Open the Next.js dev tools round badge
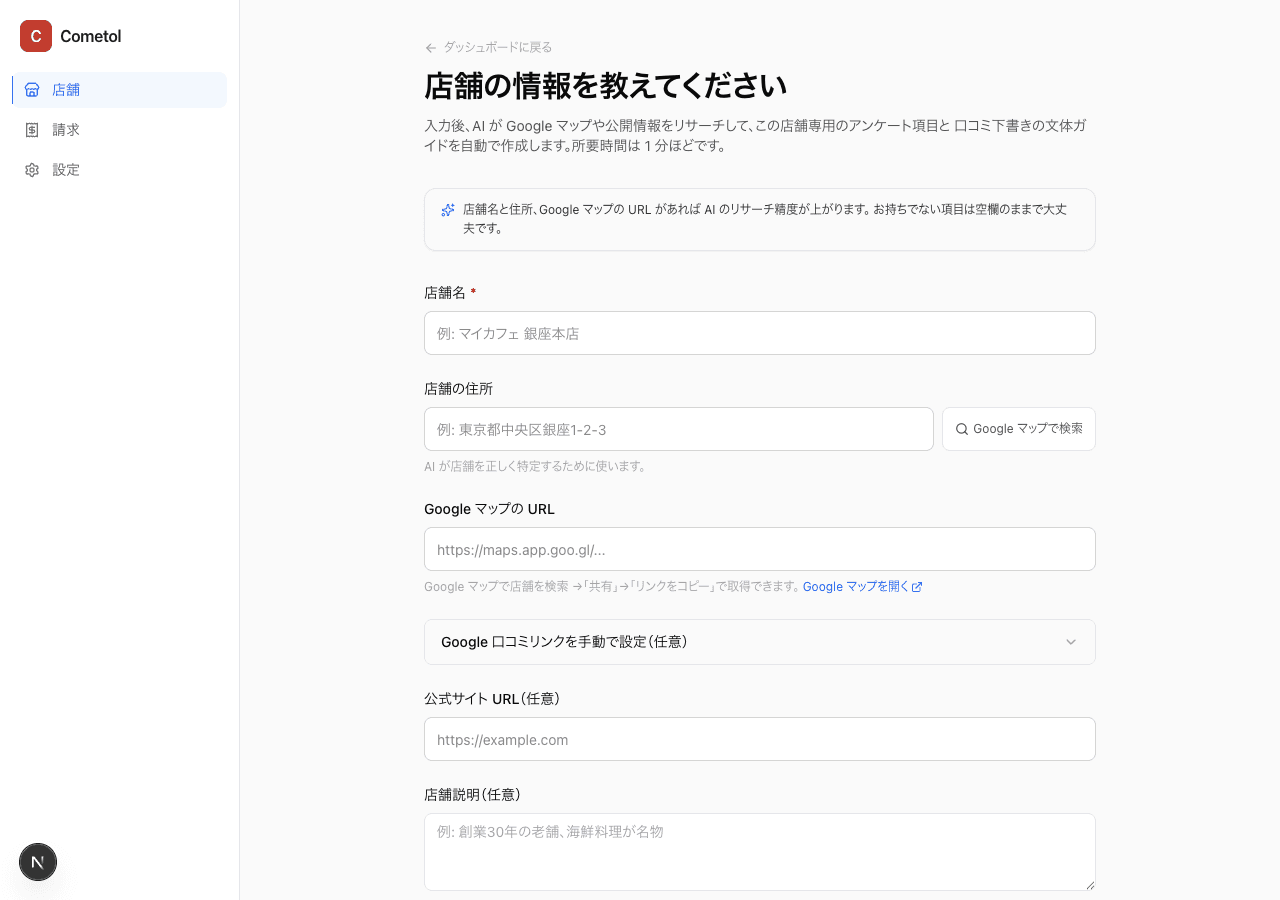This screenshot has height=900, width=1280. 38,862
